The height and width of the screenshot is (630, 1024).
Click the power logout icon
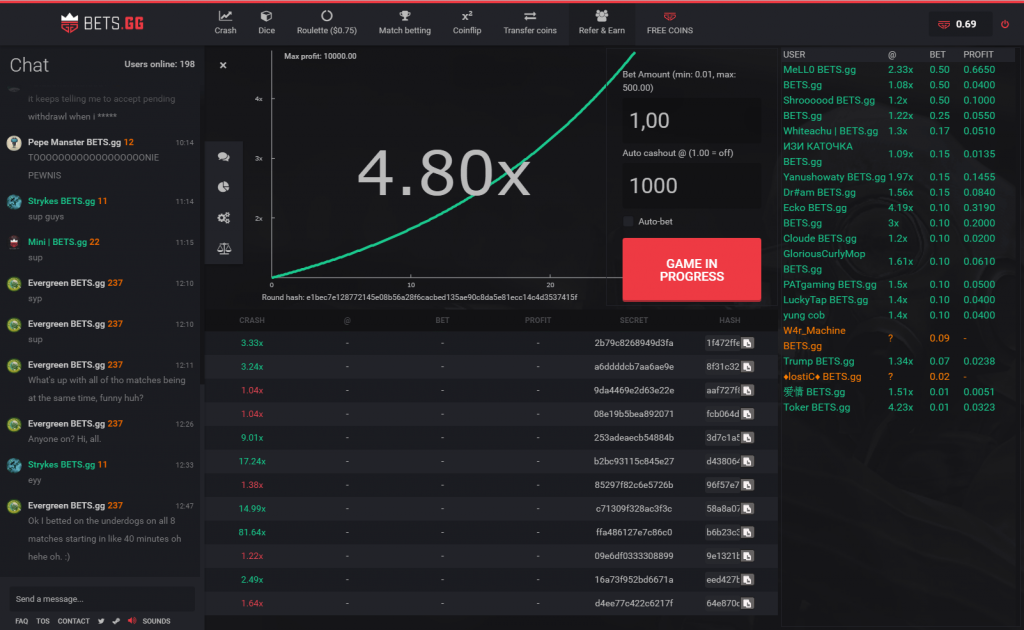[1005, 24]
